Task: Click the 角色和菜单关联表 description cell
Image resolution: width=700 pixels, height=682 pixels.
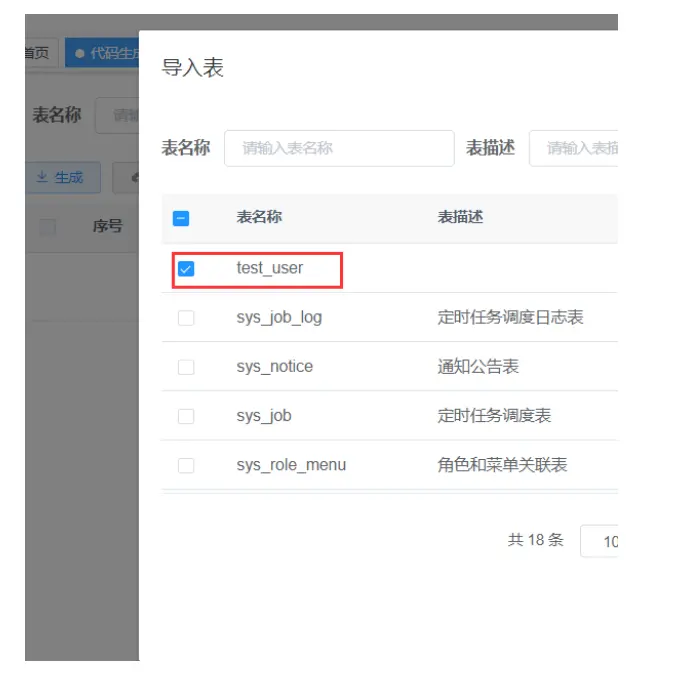Action: pos(502,465)
